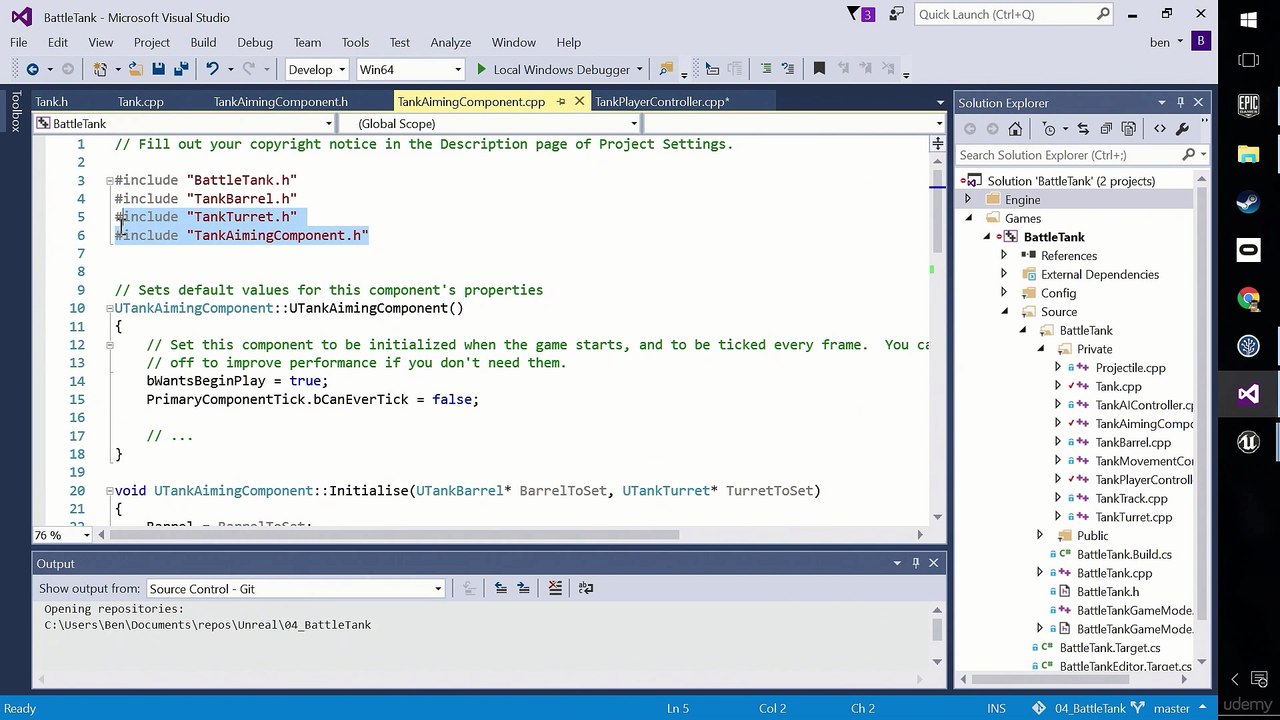Click the master branch in status bar
Image resolution: width=1280 pixels, height=720 pixels.
click(1171, 708)
